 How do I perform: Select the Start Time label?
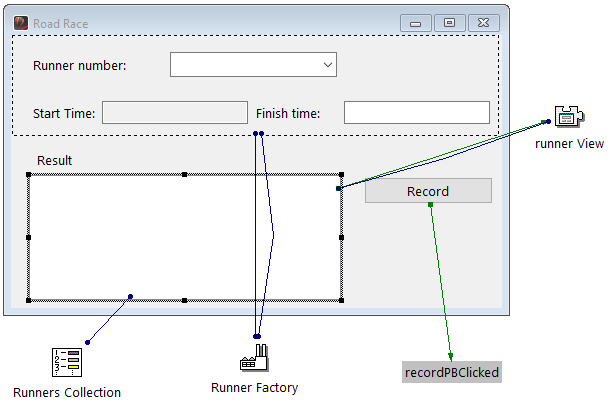64,113
